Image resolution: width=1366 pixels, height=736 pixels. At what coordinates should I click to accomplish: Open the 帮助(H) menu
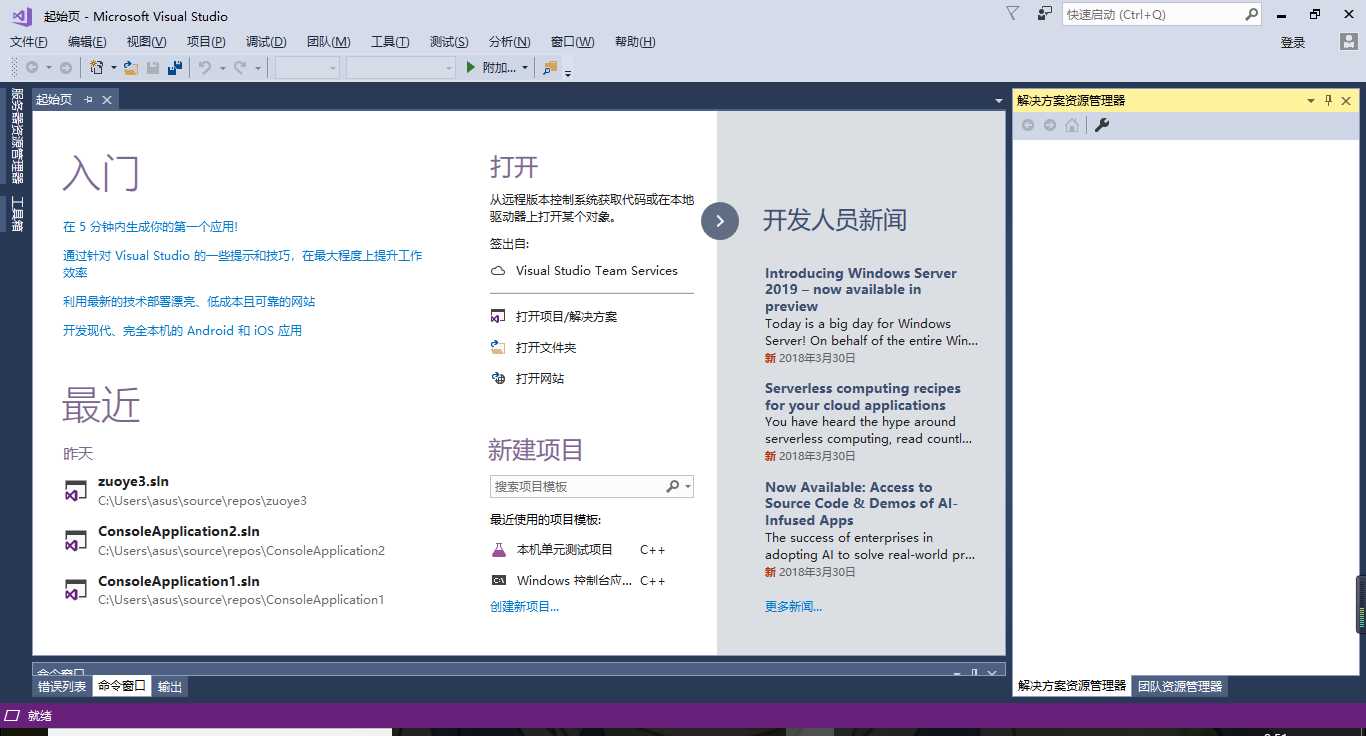tap(635, 41)
